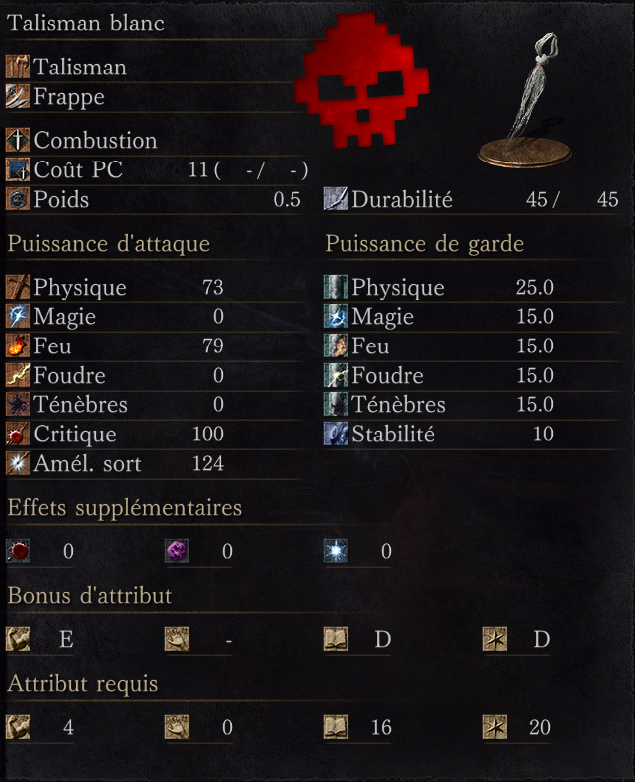
Task: Click the Frappe attack type icon
Action: [18, 96]
